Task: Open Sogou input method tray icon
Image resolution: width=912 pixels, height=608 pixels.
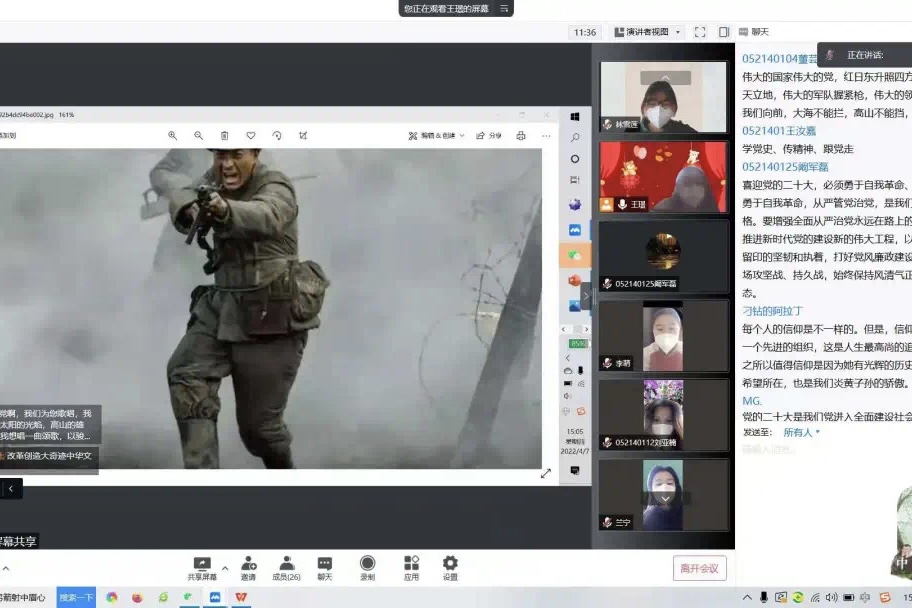Action: [885, 598]
